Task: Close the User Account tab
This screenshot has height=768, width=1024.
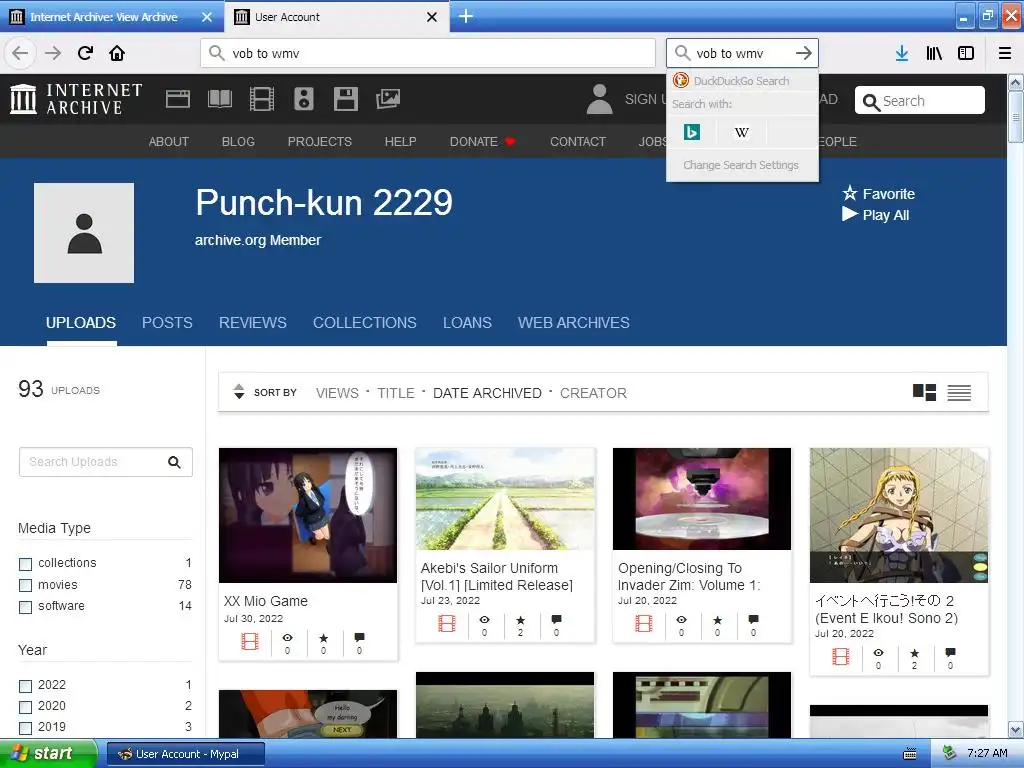Action: [x=432, y=17]
